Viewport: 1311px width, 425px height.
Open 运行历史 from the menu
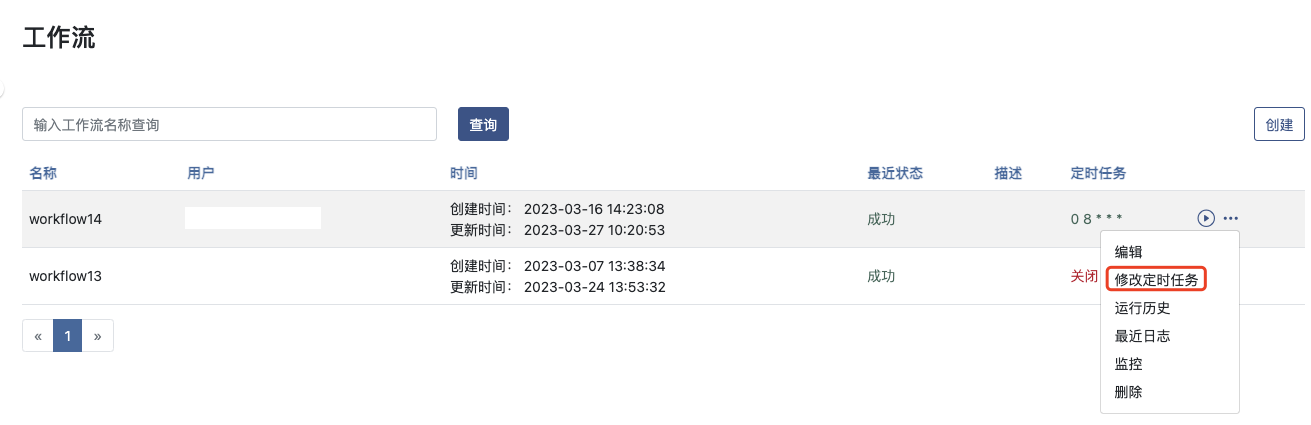pyautogui.click(x=1142, y=308)
